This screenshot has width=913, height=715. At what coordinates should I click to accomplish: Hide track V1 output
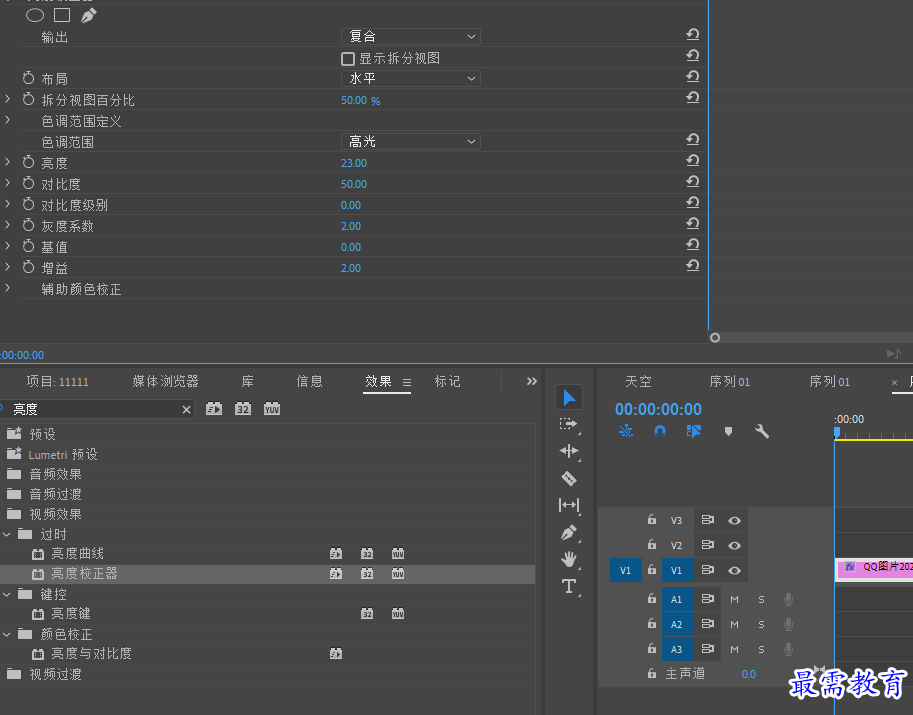(x=734, y=571)
